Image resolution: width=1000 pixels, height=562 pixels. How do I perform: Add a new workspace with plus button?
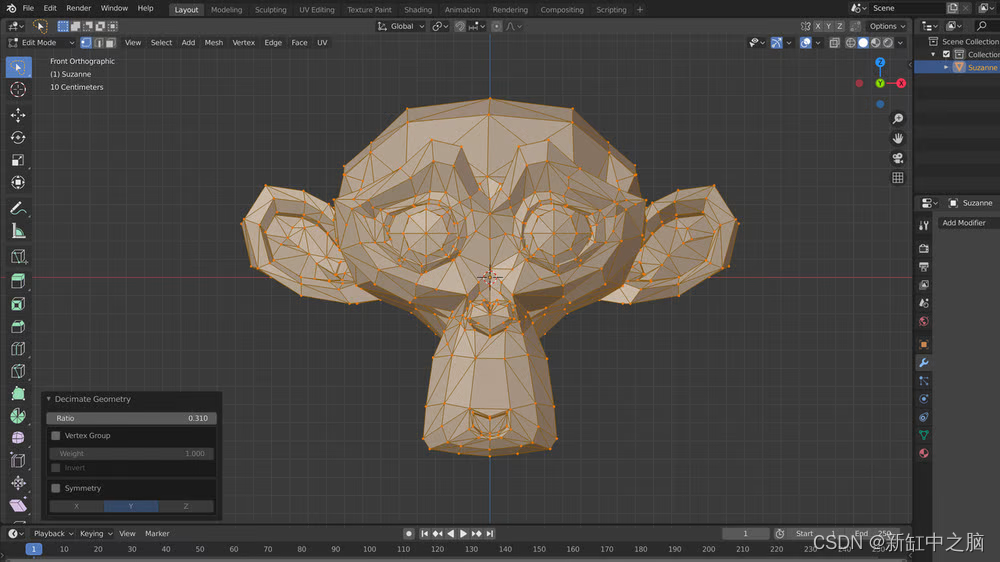tap(640, 10)
